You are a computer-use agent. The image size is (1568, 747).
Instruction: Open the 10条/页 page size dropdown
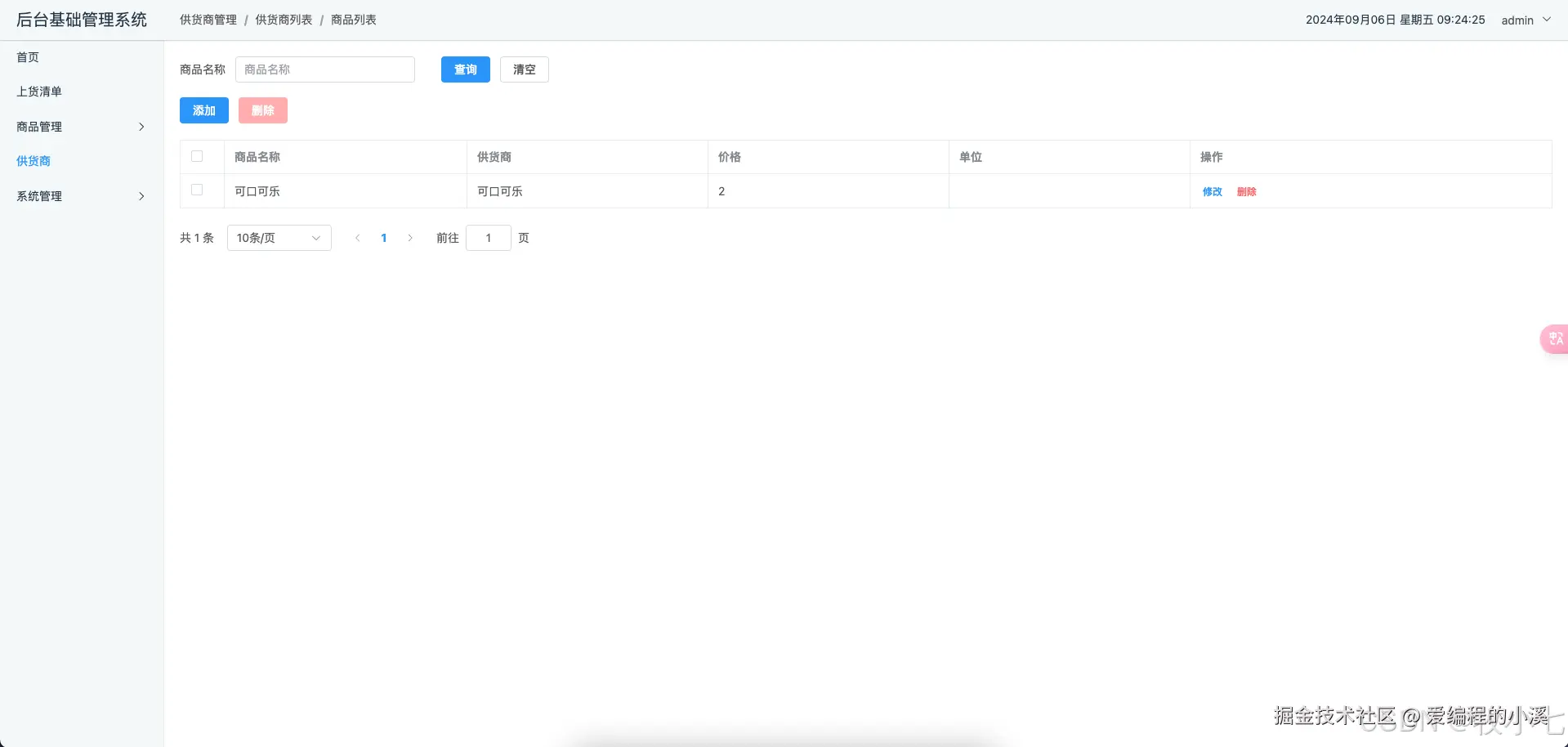(x=279, y=238)
